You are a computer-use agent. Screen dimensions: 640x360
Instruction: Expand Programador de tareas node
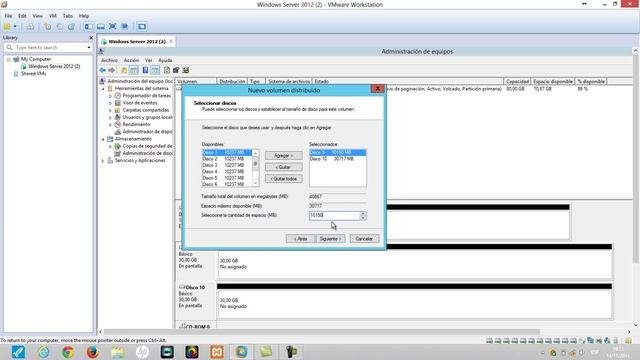click(110, 96)
